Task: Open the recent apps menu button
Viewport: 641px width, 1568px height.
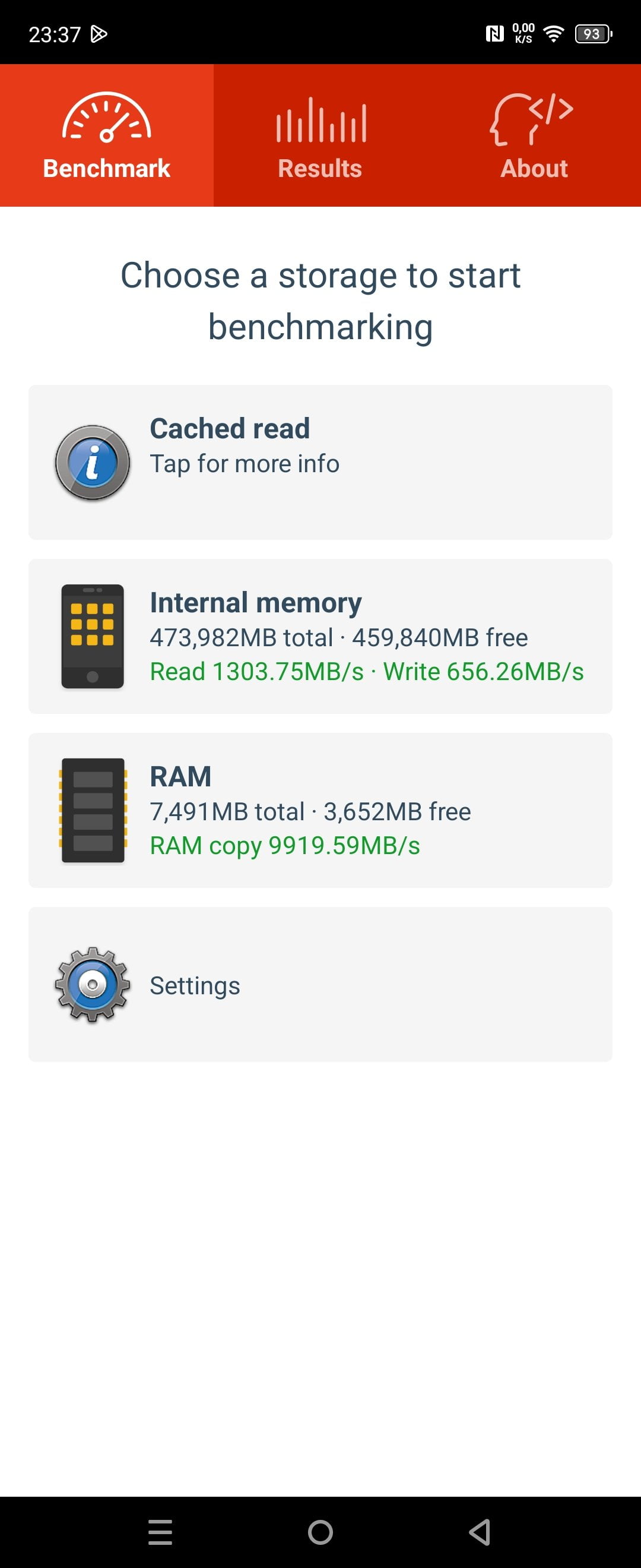Action: (x=161, y=1532)
